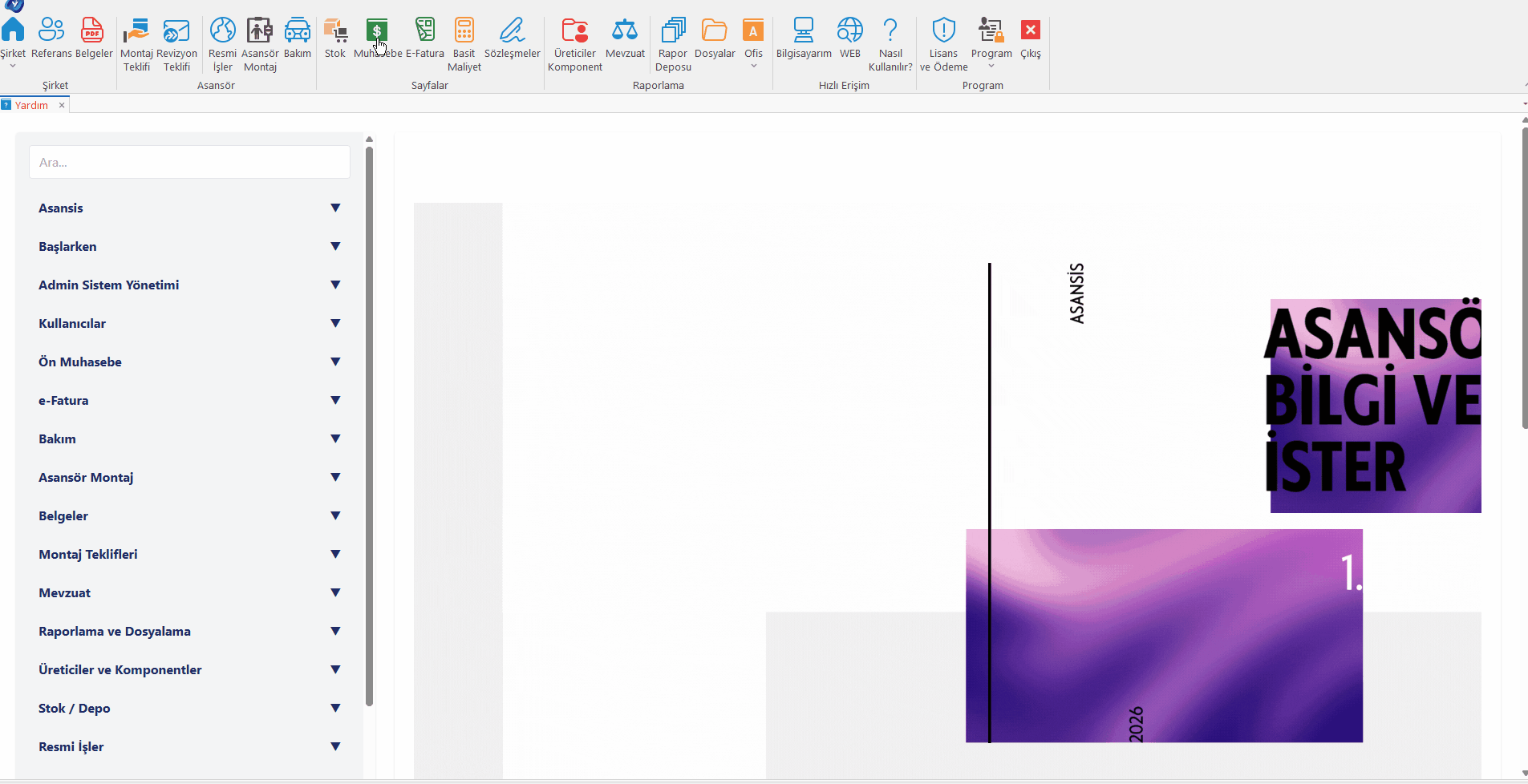Click the Nasıl Kullanılır help icon
1528x784 pixels.
[x=890, y=32]
